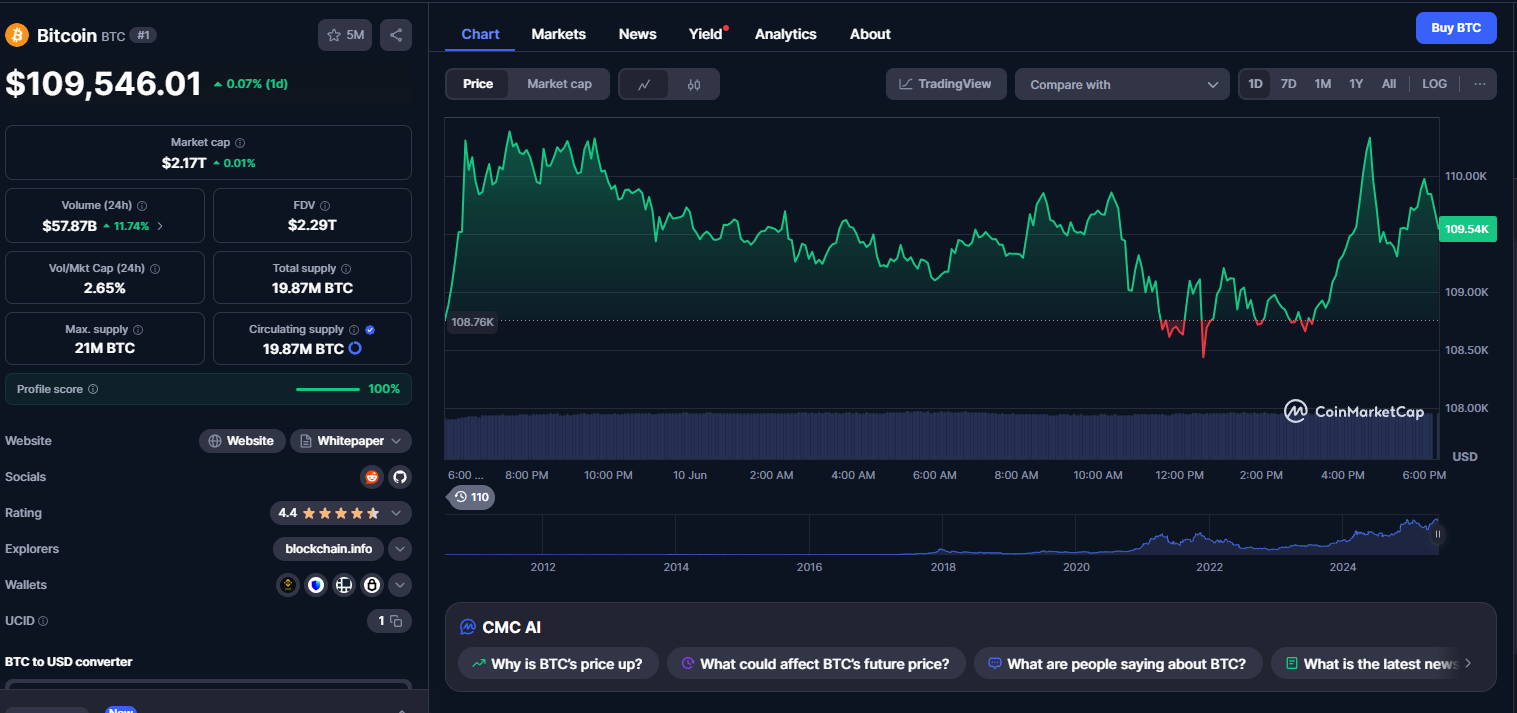This screenshot has height=713, width=1517.
Task: Click the verified badge beside Circulating supply
Action: (x=370, y=330)
